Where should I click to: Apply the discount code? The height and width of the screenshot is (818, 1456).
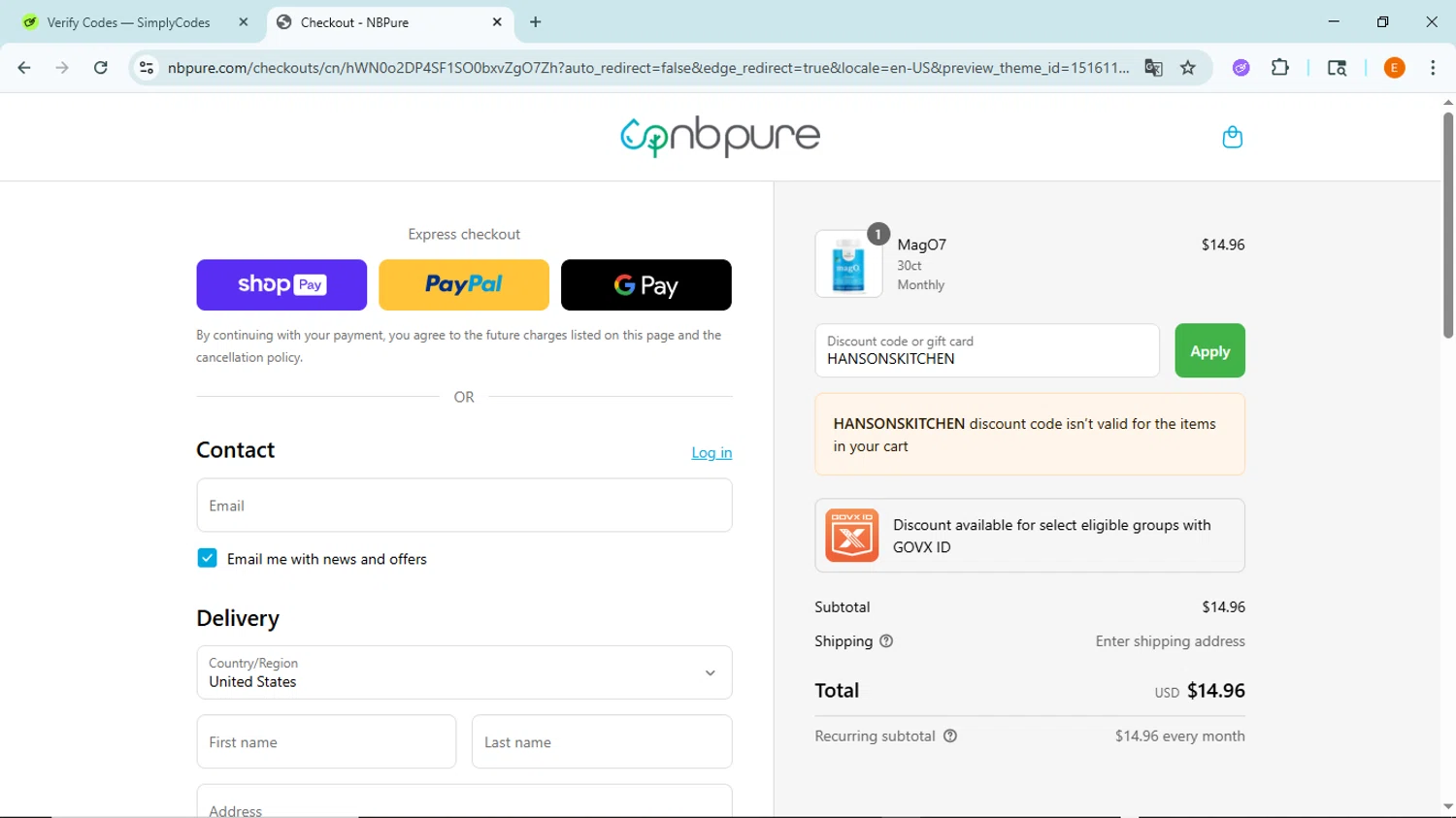(x=1209, y=350)
